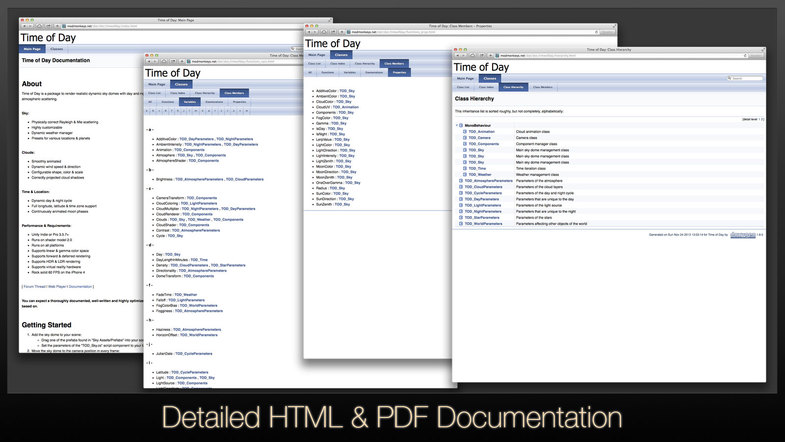Open Enumerations tab in Variables window
Screen dimensions: 785x442
click(214, 102)
